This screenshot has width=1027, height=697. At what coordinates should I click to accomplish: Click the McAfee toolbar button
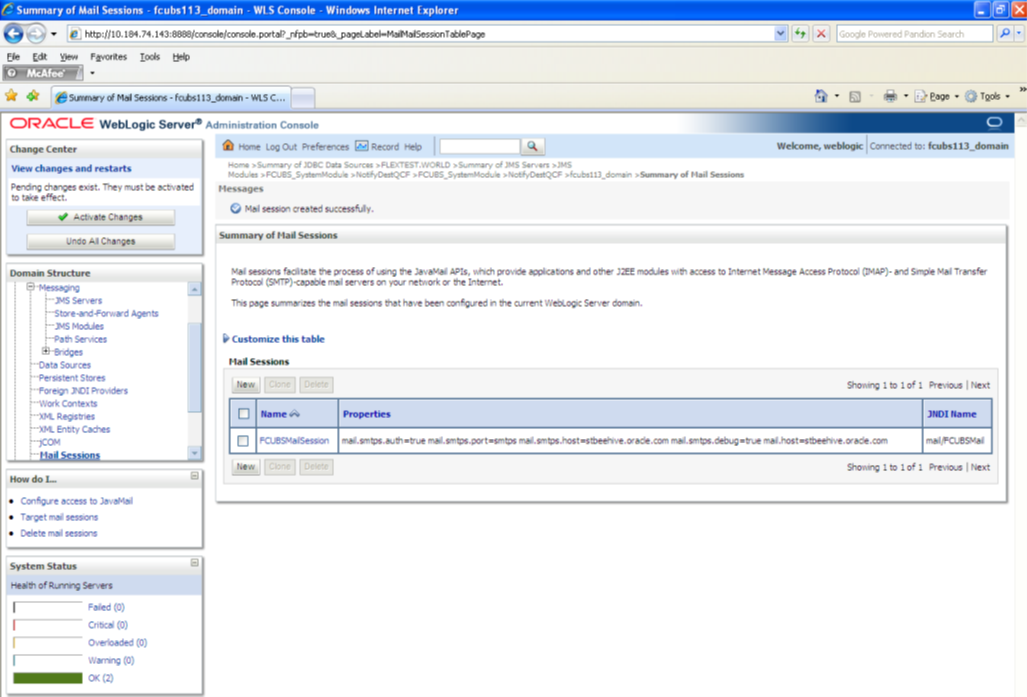click(43, 73)
